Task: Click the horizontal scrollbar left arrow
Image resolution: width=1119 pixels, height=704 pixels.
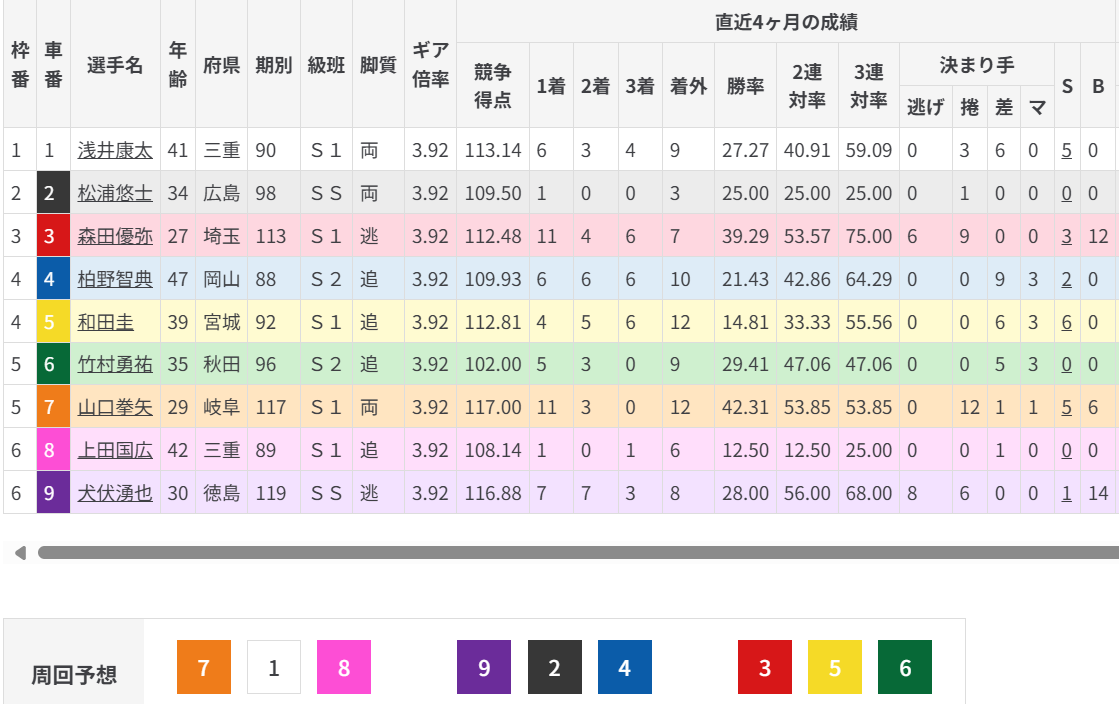Action: [17, 552]
